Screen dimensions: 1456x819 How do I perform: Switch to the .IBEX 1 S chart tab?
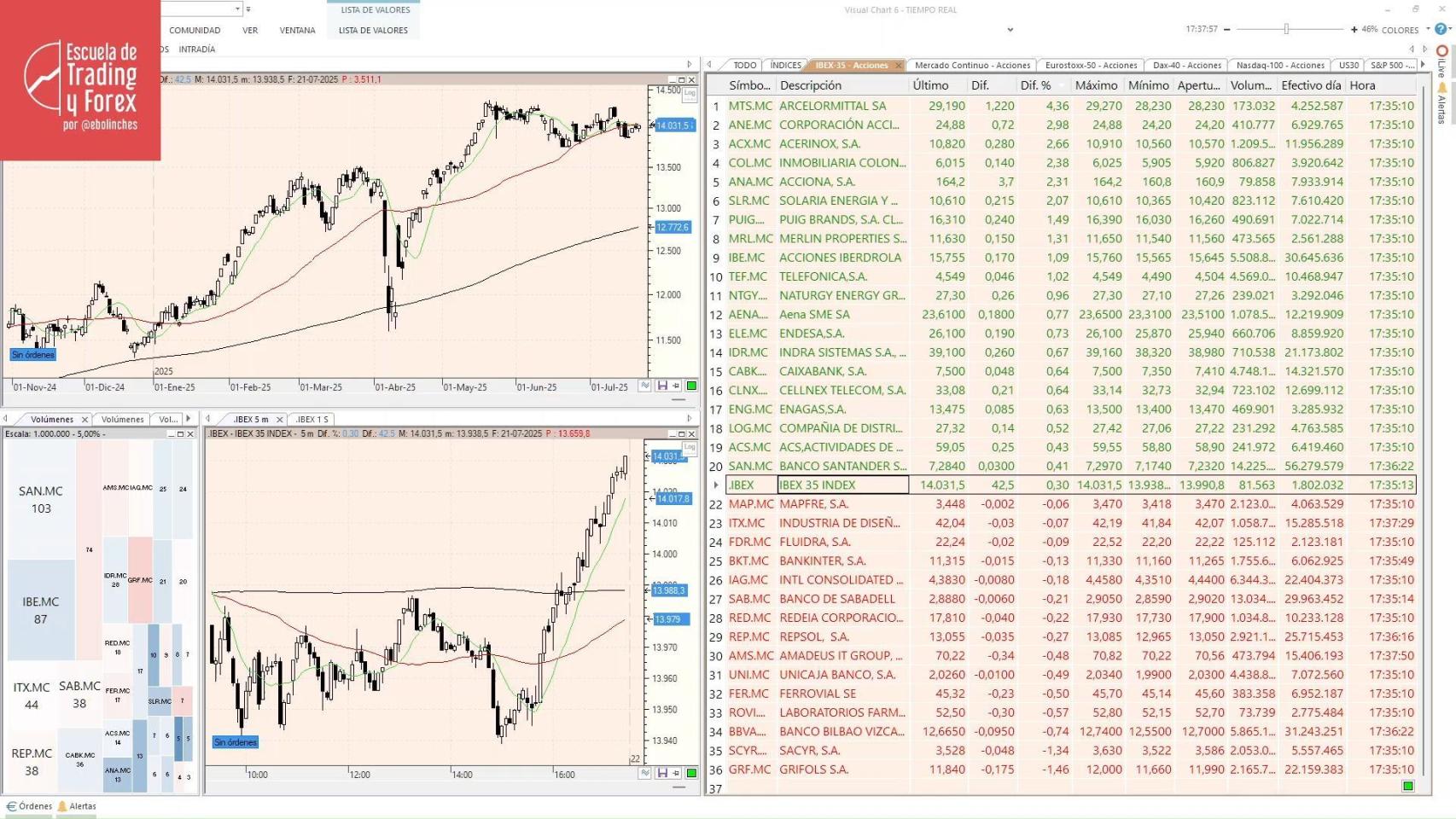pyautogui.click(x=313, y=419)
